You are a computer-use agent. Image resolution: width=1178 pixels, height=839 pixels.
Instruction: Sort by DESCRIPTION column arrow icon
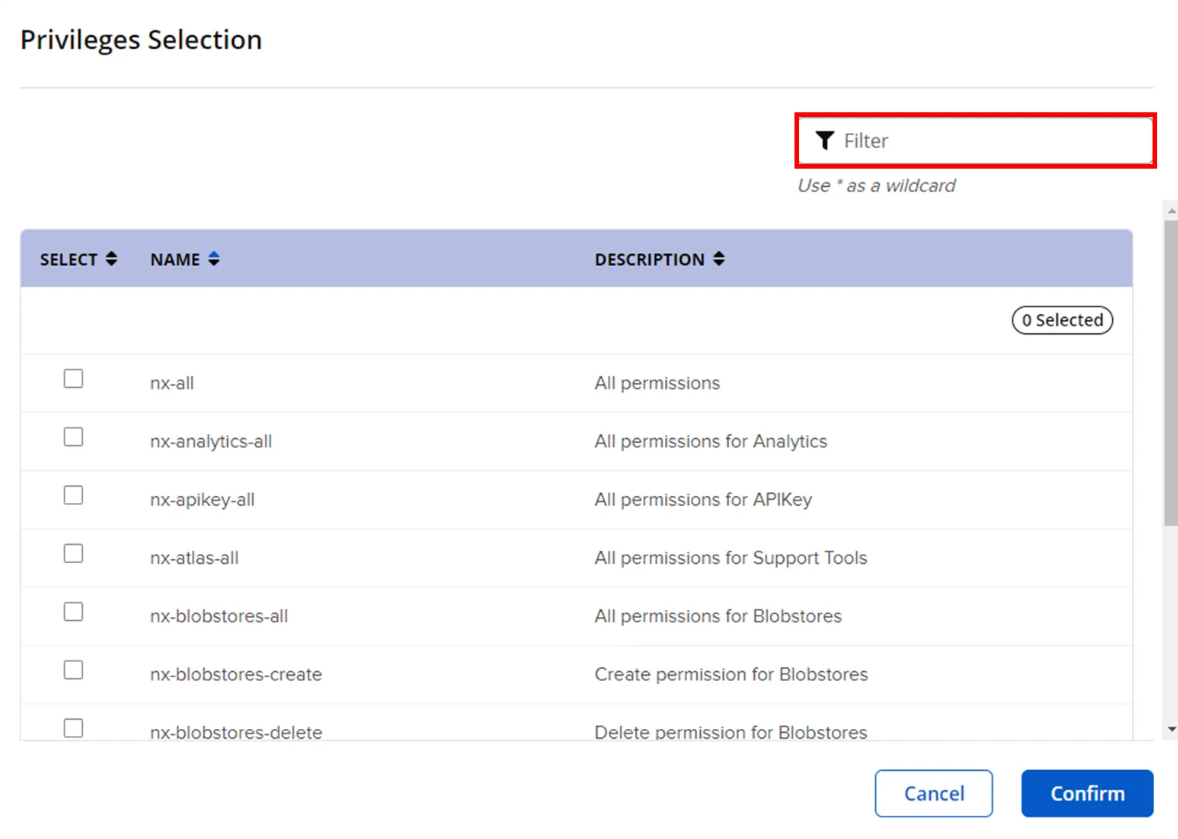coord(719,259)
